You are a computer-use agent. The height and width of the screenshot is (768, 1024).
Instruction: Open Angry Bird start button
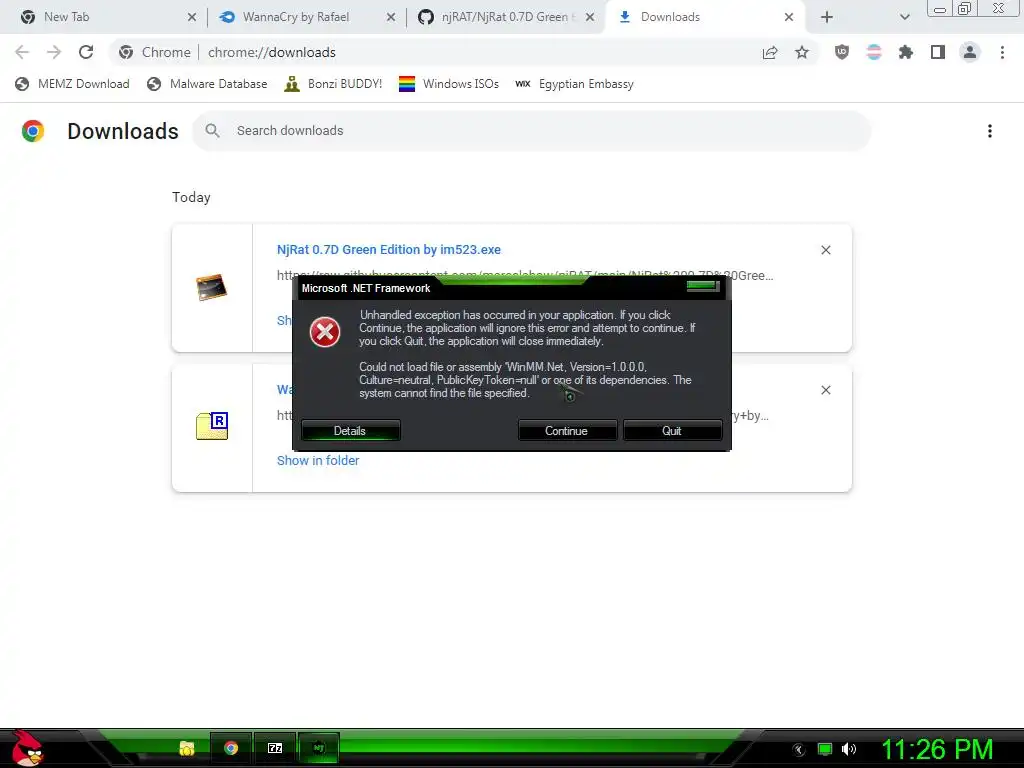click(x=27, y=748)
